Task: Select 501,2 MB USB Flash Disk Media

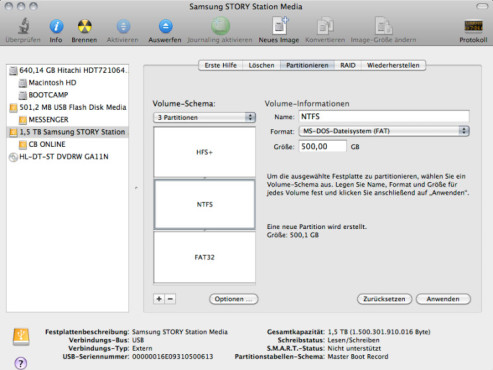Action: click(68, 107)
